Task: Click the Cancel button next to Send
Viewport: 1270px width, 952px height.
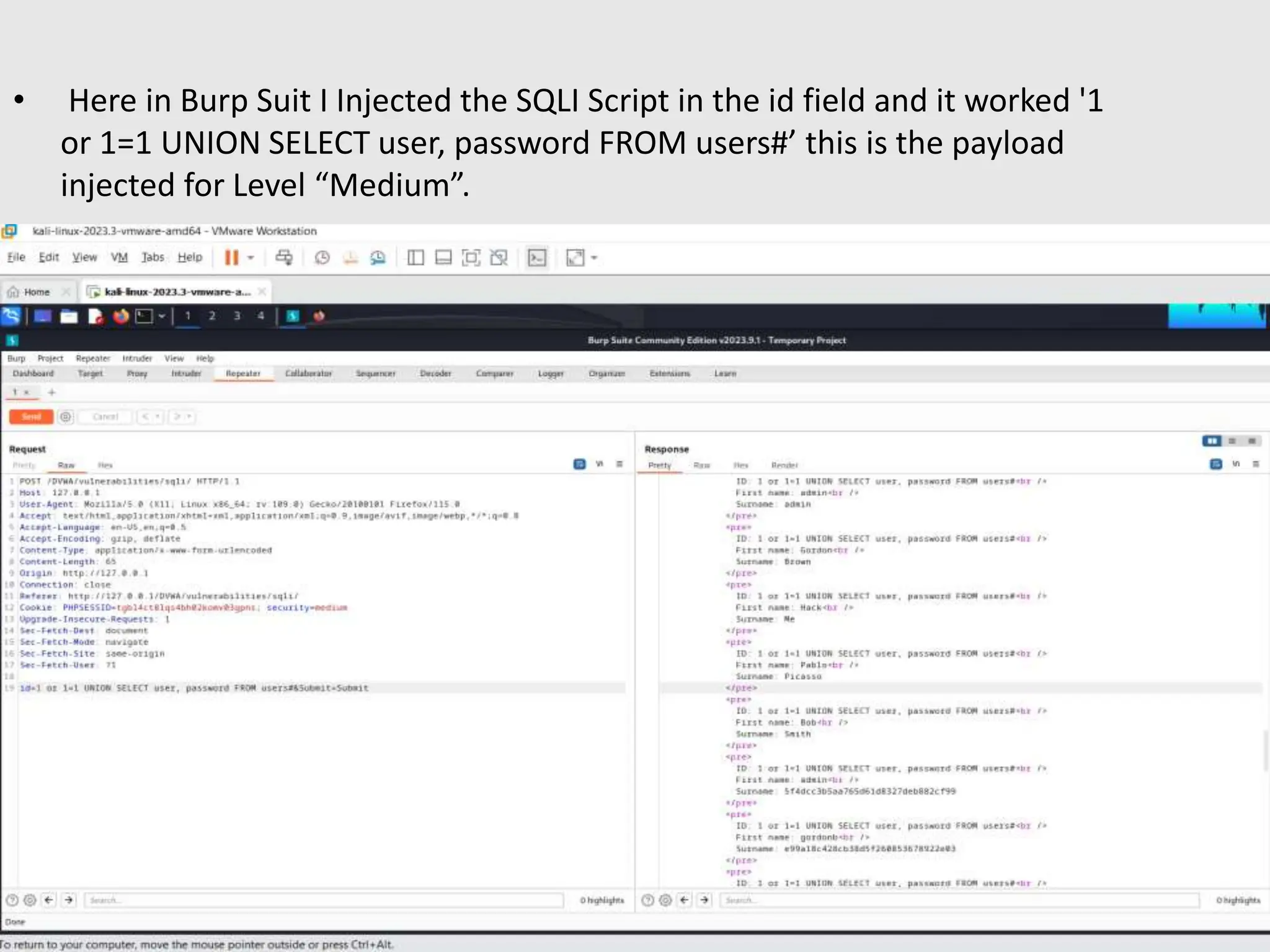Action: pyautogui.click(x=105, y=416)
